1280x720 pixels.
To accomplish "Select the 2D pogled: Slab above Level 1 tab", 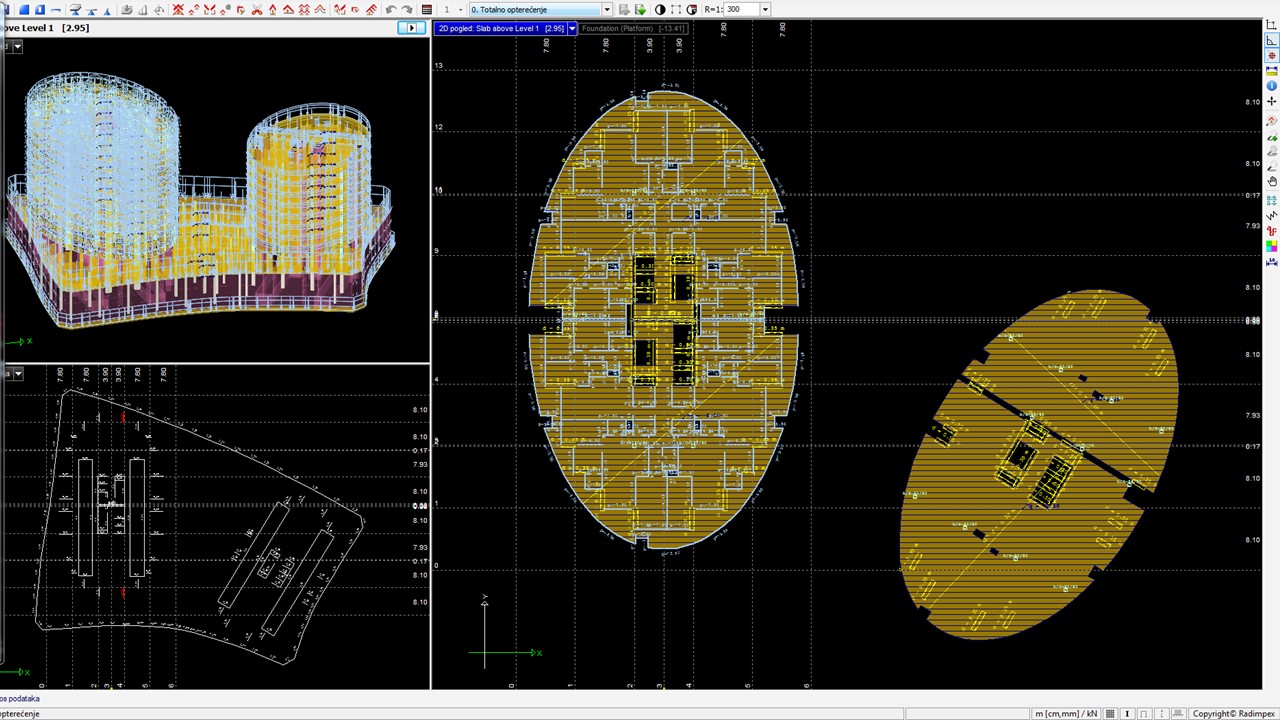I will 501,29.
